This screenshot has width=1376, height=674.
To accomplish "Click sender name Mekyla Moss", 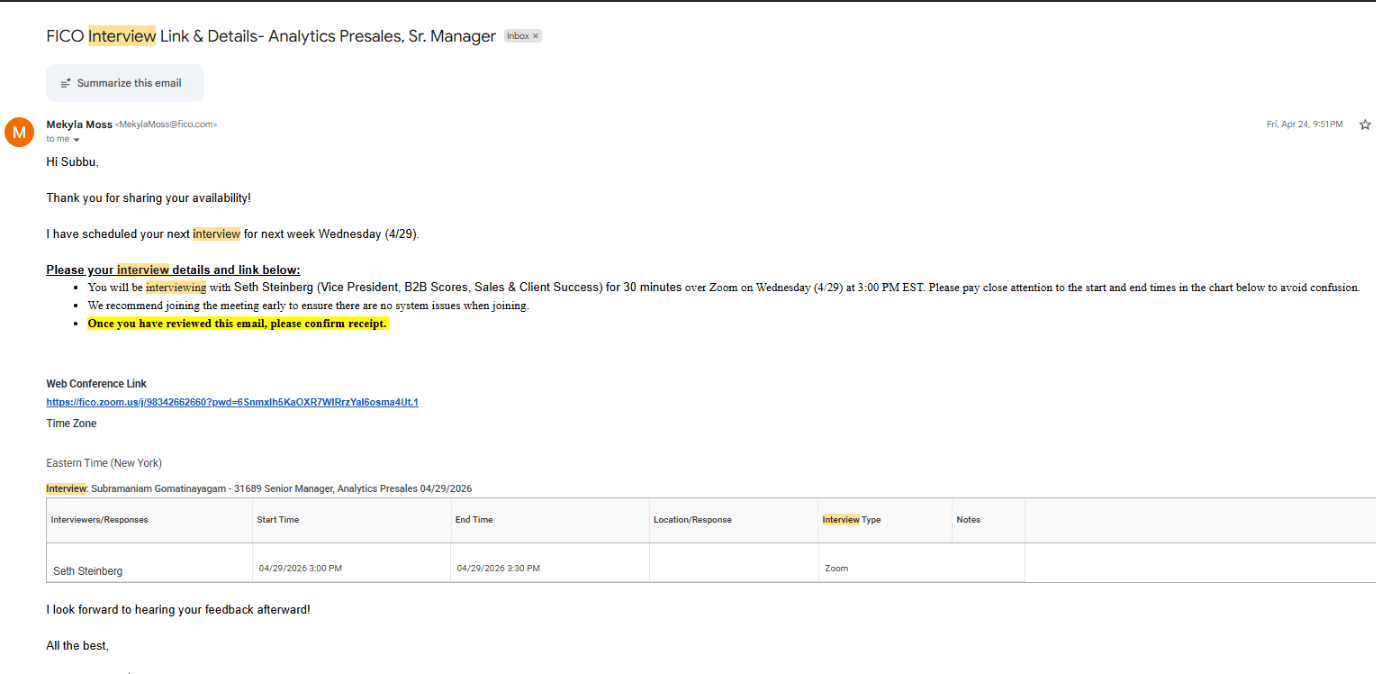I will (x=79, y=124).
